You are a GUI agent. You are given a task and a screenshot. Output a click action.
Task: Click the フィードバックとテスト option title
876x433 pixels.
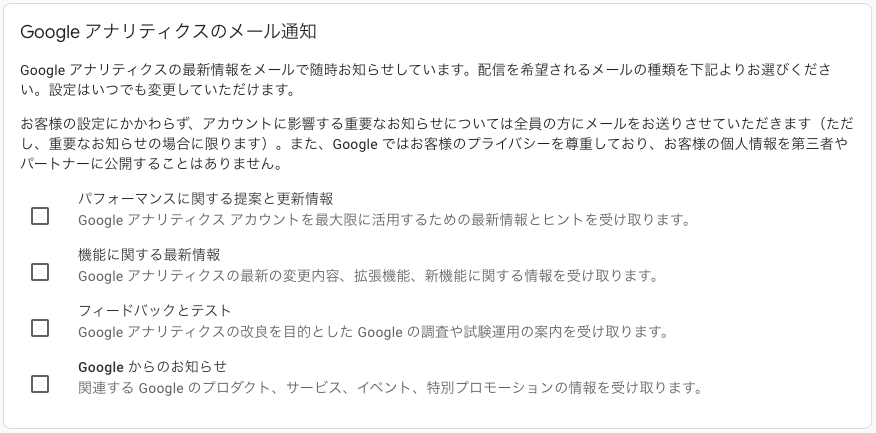[155, 310]
